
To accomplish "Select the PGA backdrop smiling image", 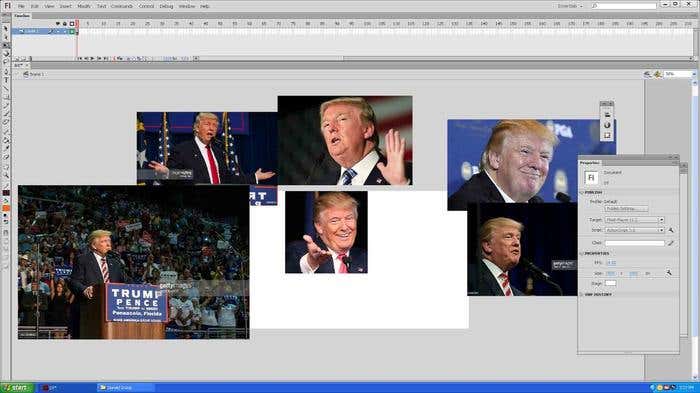I will (x=531, y=164).
